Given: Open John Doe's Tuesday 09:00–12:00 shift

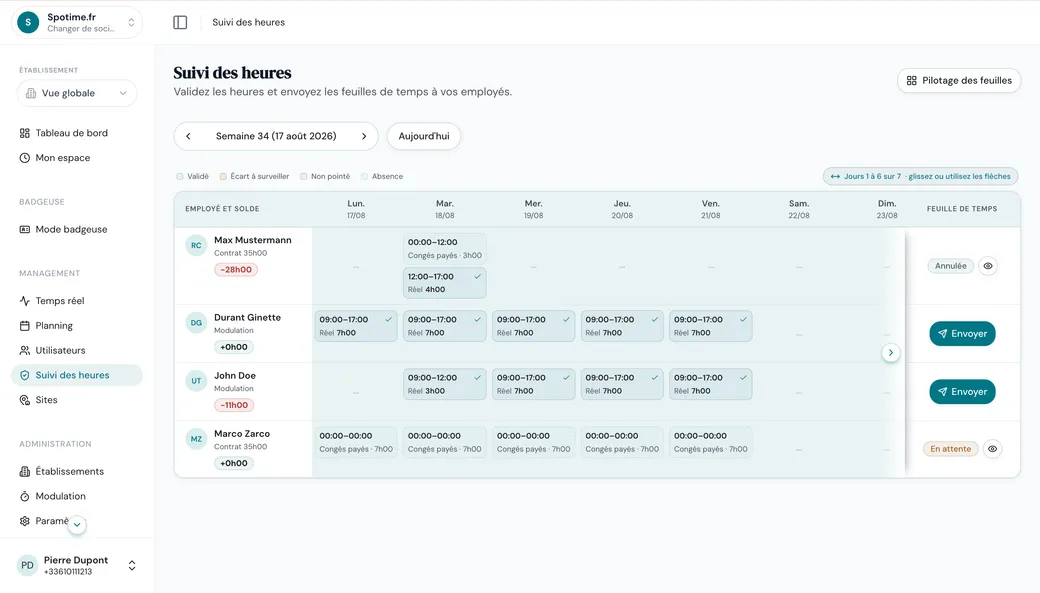Looking at the screenshot, I should (444, 384).
